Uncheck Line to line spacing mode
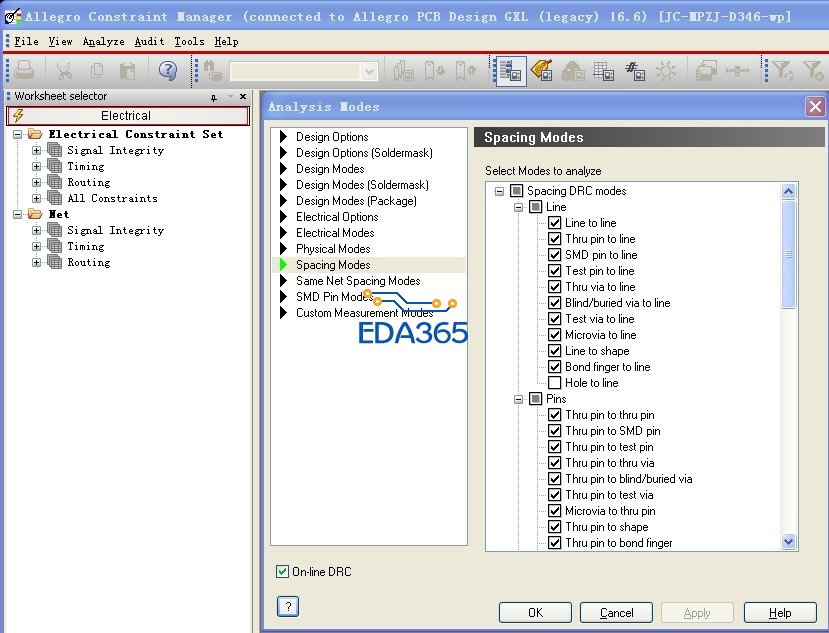The image size is (829, 633). click(x=554, y=223)
